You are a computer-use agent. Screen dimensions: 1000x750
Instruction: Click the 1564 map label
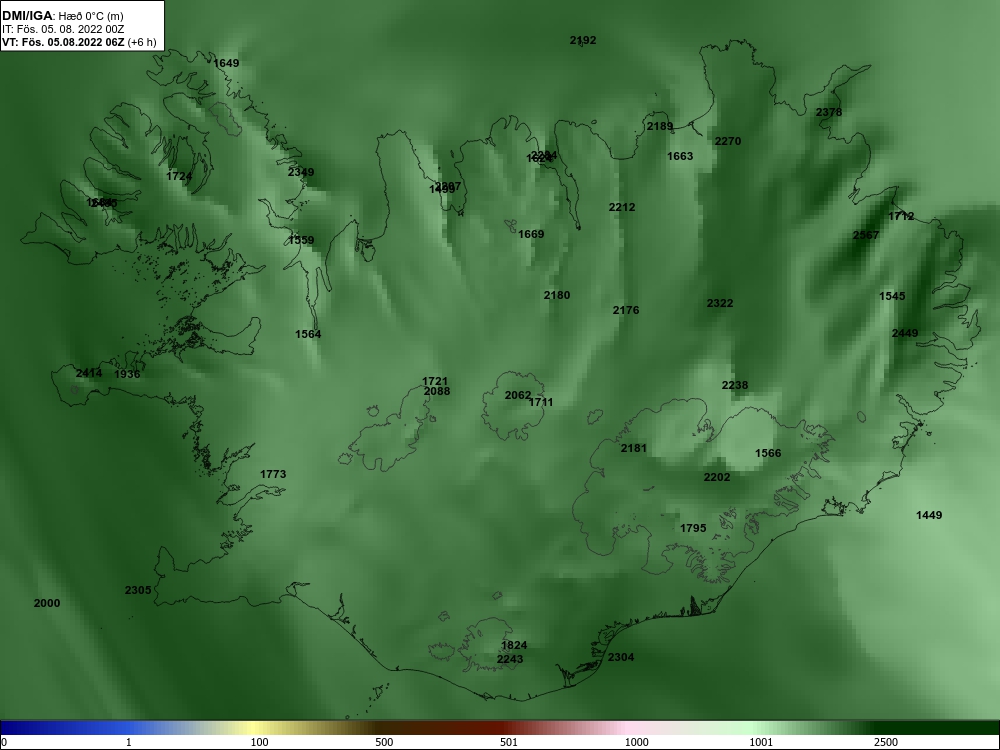[308, 334]
